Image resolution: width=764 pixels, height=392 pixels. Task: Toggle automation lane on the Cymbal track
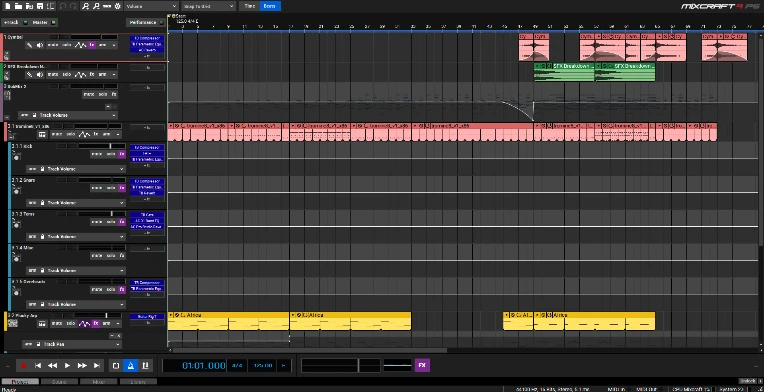coord(81,45)
